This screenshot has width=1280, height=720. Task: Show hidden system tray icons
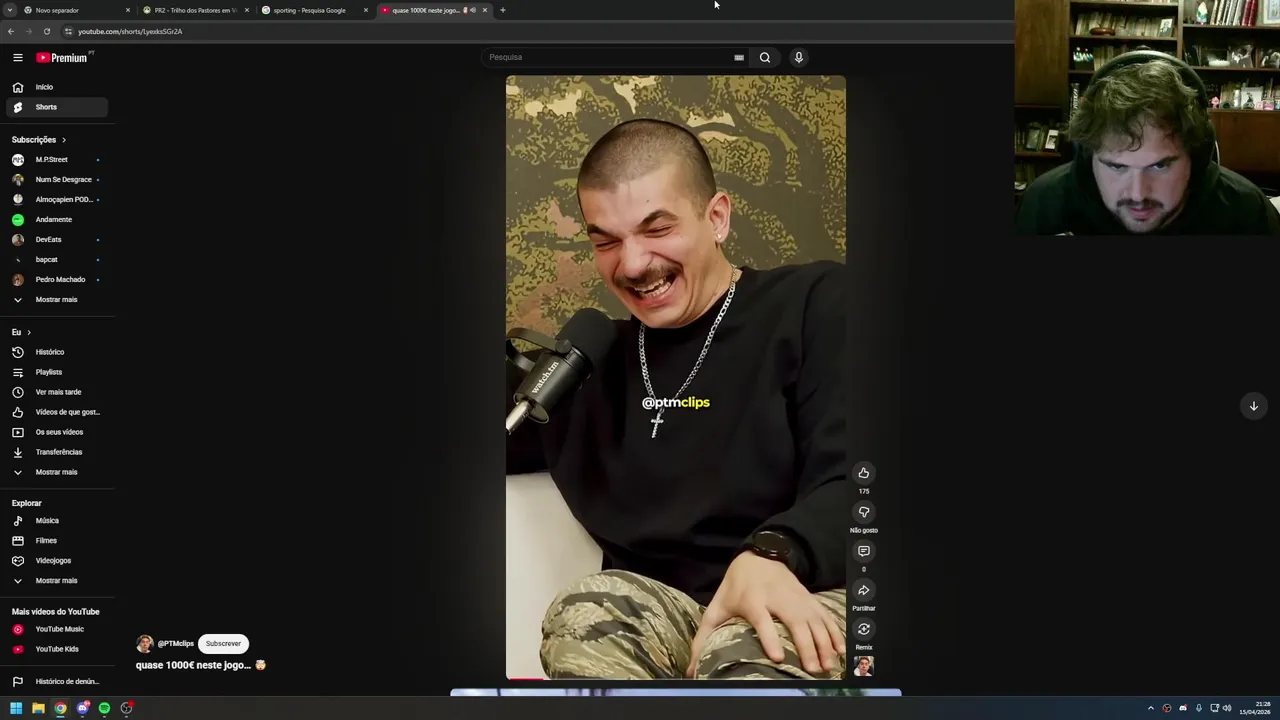(x=1150, y=708)
